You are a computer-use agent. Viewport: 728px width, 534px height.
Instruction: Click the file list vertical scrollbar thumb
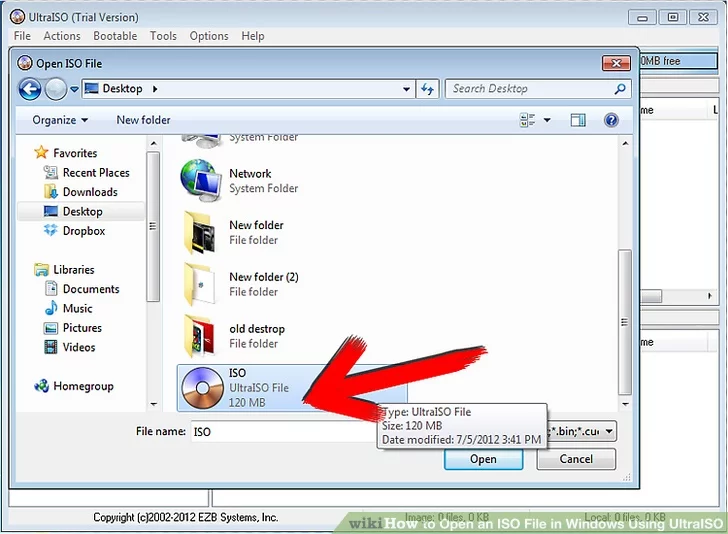coord(624,322)
